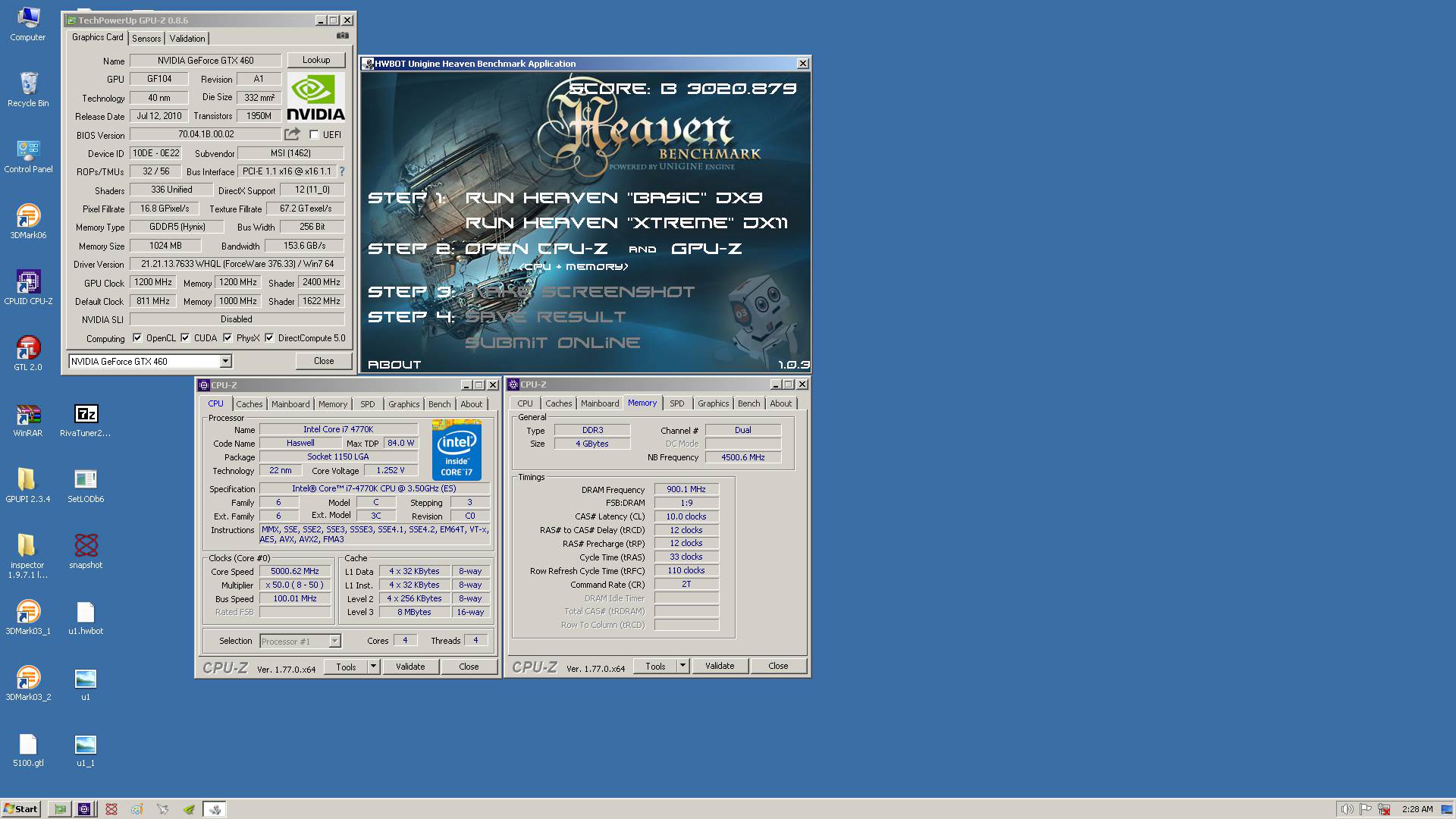Click the Paint palette taskbar shortcut
The width and height of the screenshot is (1456, 819).
(136, 809)
